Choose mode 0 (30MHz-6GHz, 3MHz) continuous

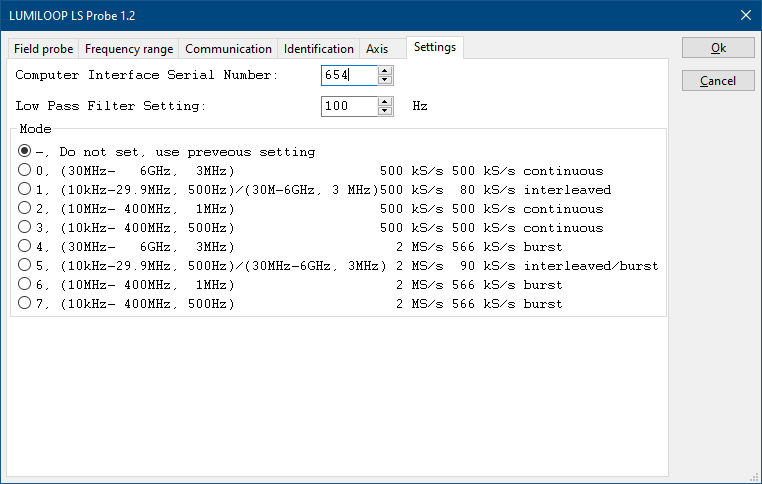point(25,171)
